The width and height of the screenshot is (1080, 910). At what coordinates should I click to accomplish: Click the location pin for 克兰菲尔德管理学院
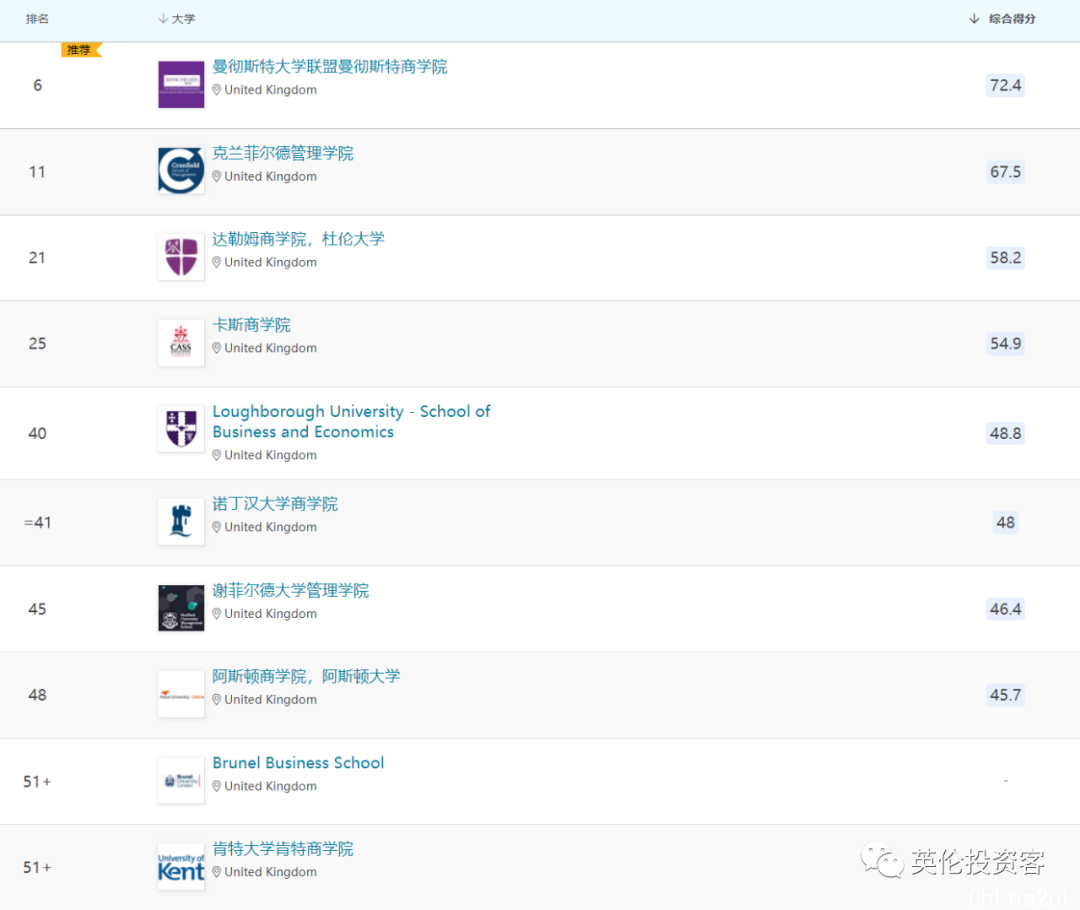pos(216,177)
